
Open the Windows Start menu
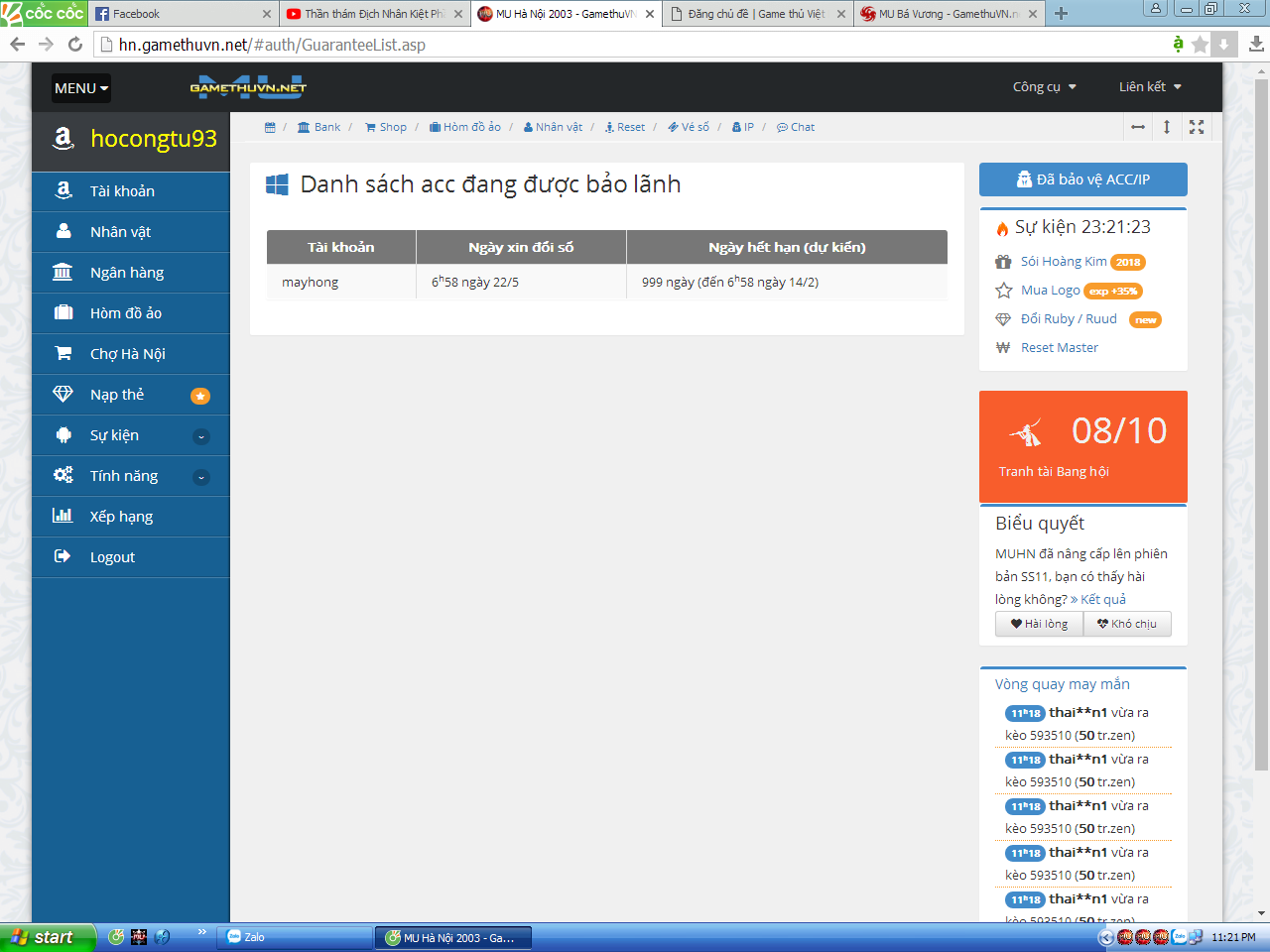tap(48, 937)
